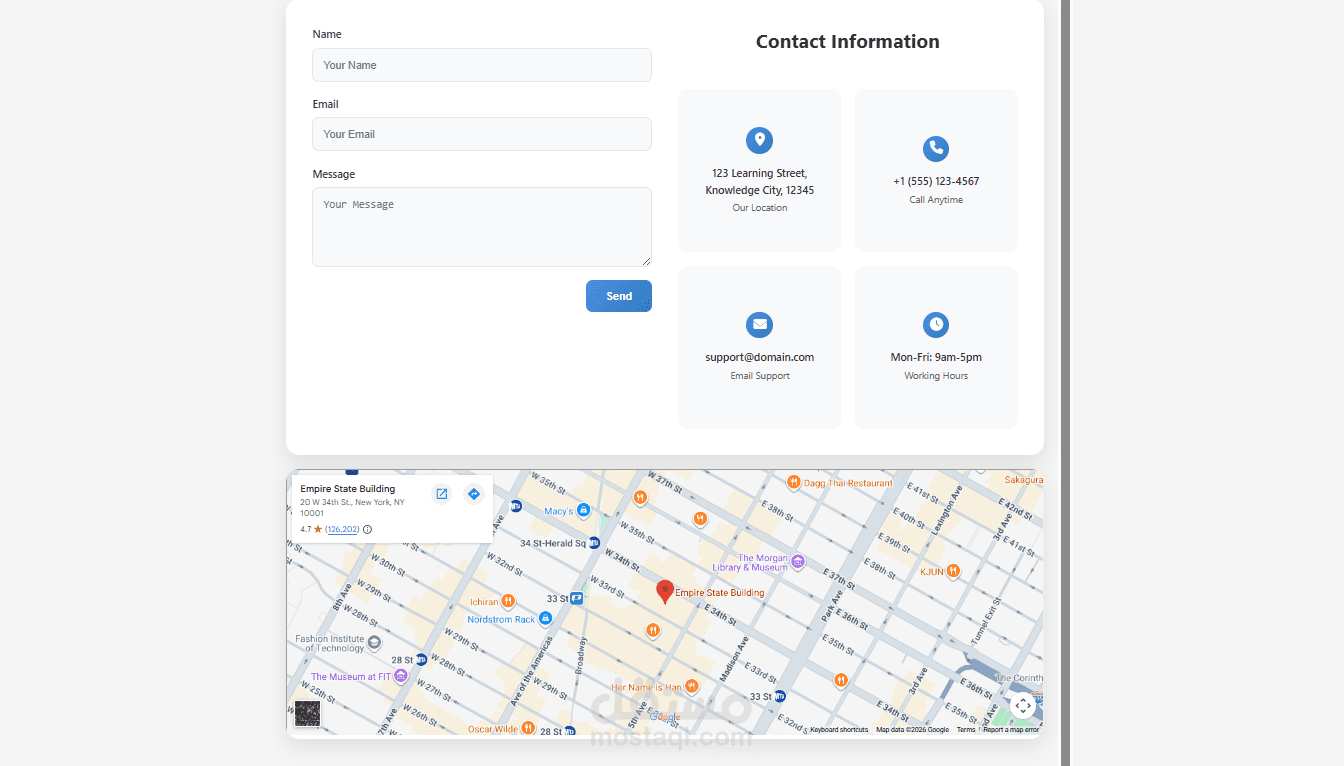This screenshot has height=766, width=1344.
Task: Open larger map icon in info card
Action: (442, 494)
